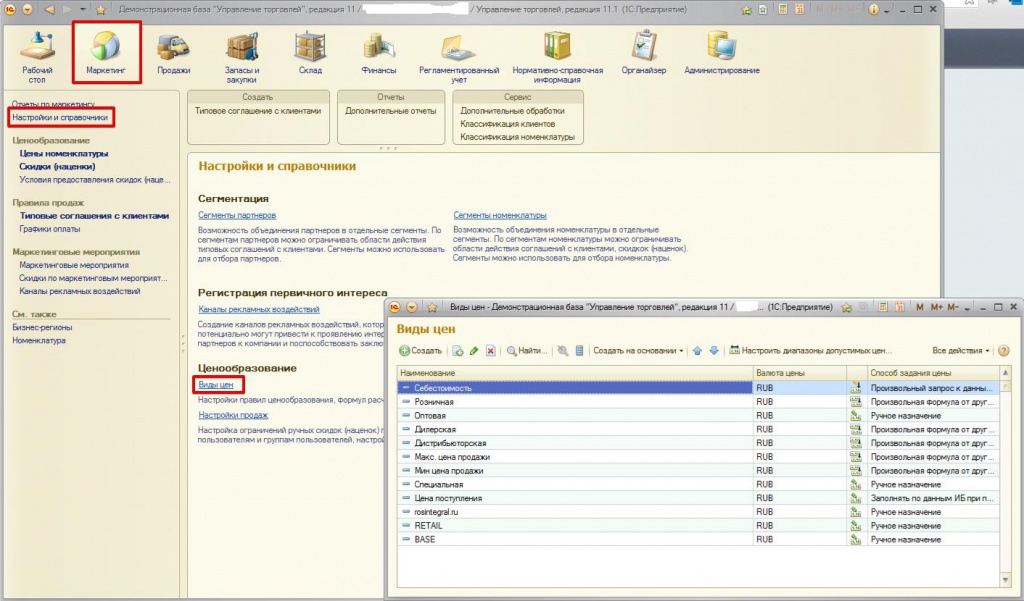Open the Рабочий стол section
Image resolution: width=1024 pixels, height=601 pixels.
pos(37,57)
